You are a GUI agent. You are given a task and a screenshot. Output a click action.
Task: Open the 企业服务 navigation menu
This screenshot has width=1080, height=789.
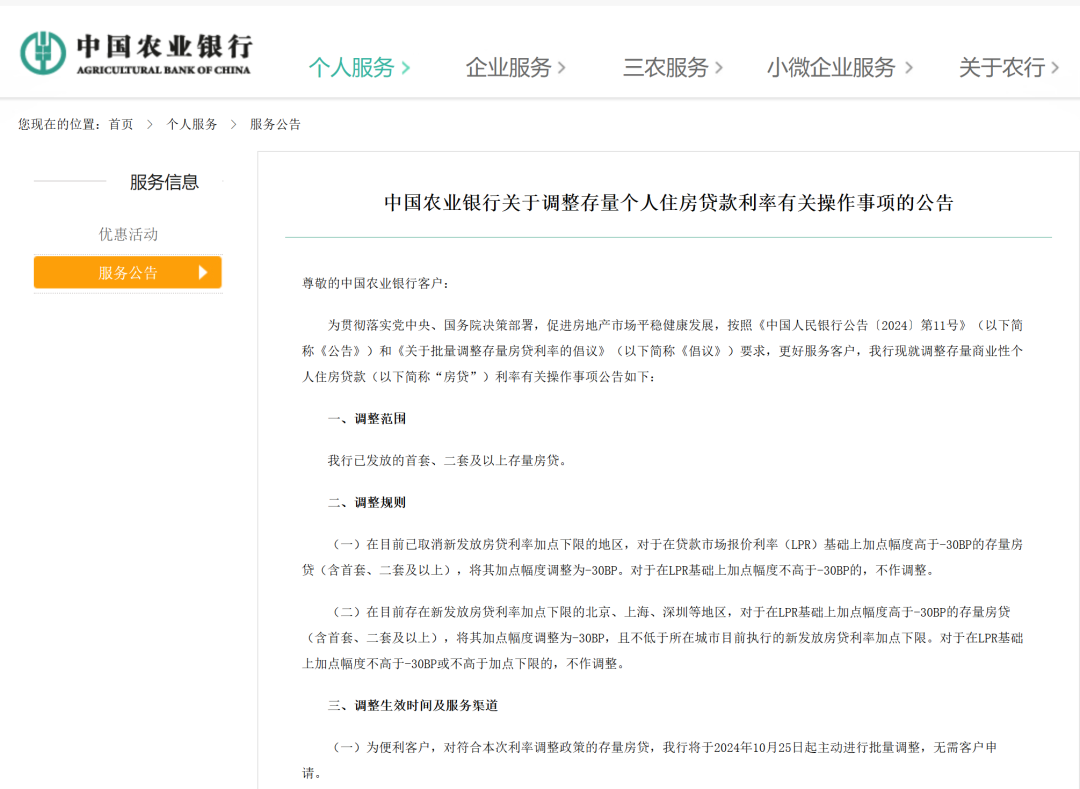(516, 67)
